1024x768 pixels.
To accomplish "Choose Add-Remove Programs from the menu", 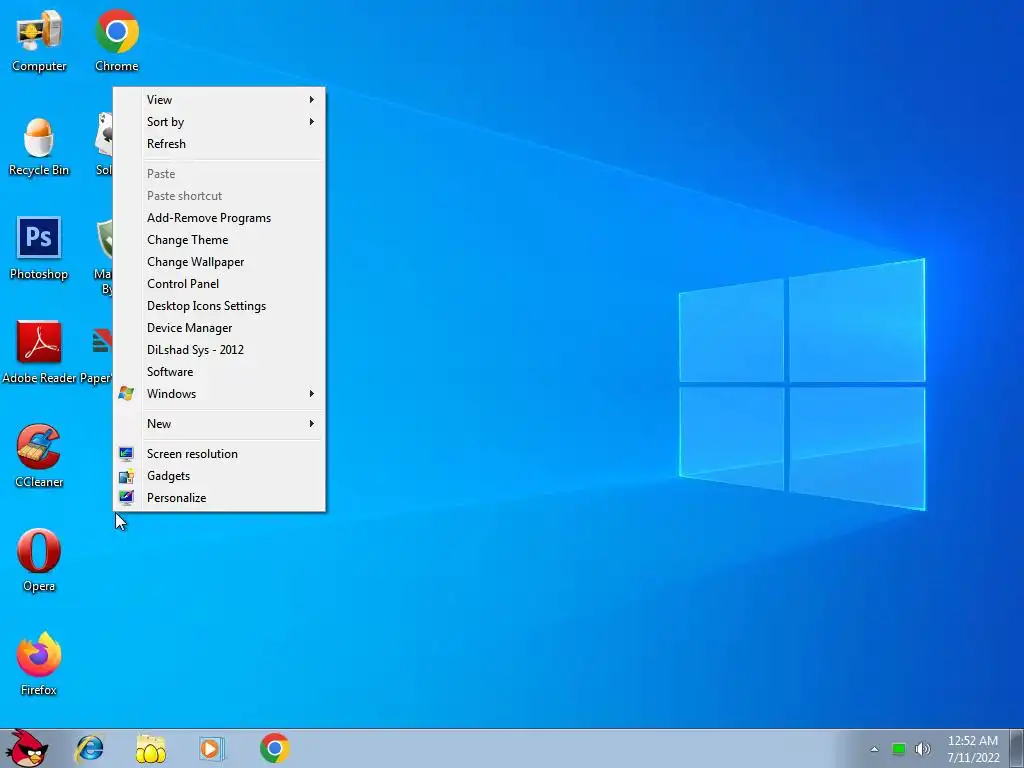I will point(219,218).
